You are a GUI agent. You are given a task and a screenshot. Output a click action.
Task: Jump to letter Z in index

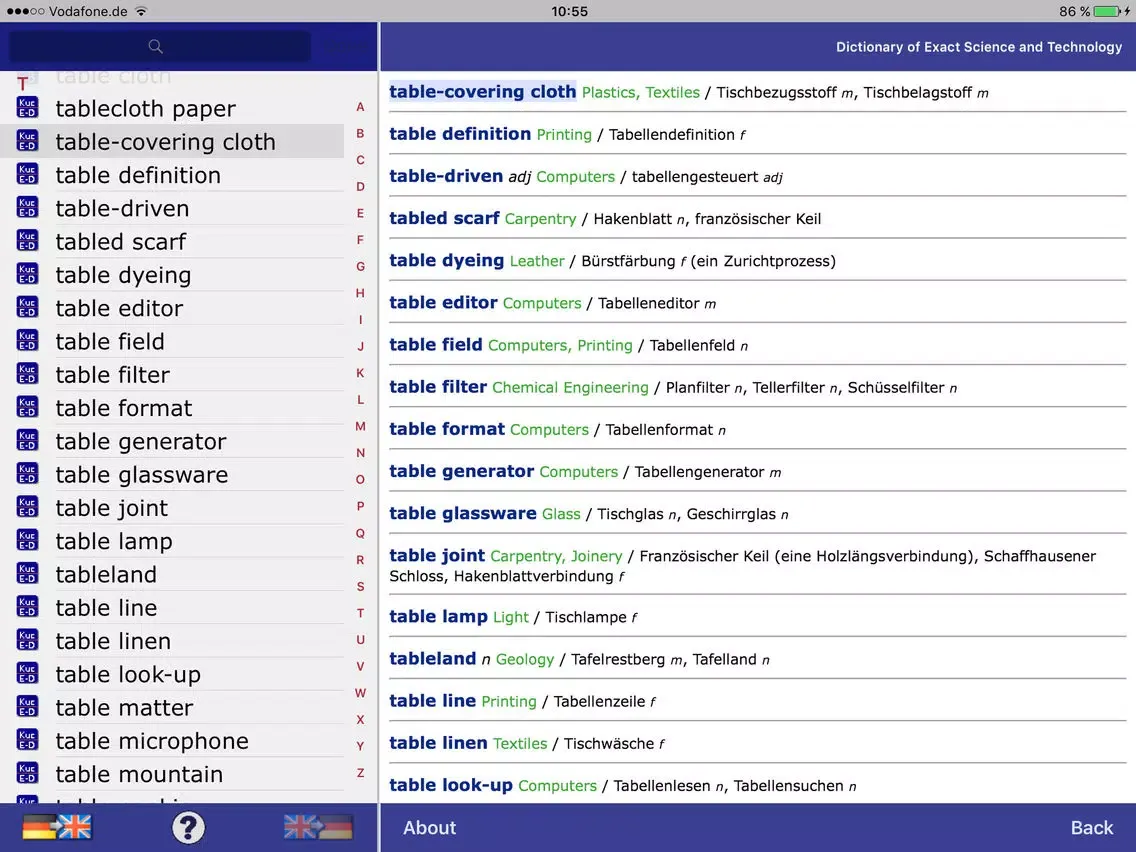pos(360,773)
